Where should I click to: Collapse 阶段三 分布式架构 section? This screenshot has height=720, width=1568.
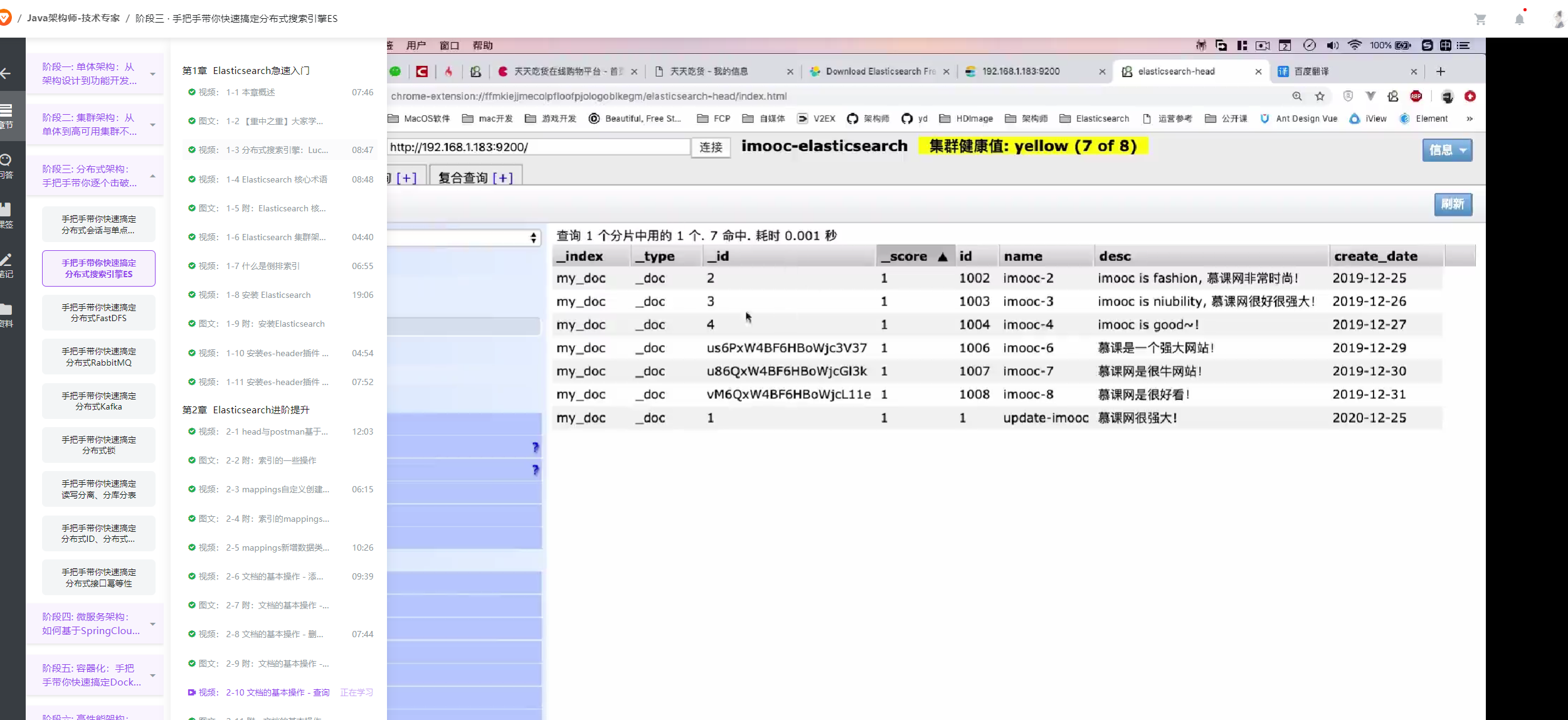click(x=95, y=176)
